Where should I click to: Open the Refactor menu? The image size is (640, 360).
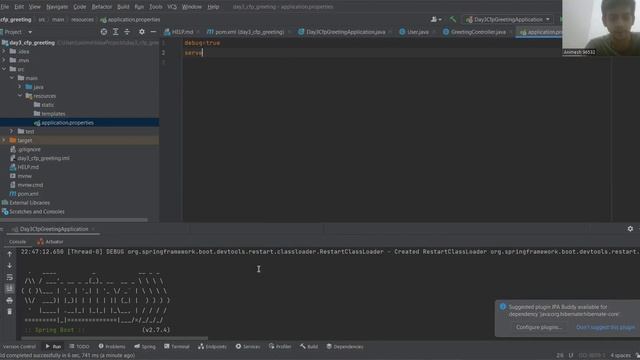[x=102, y=7]
